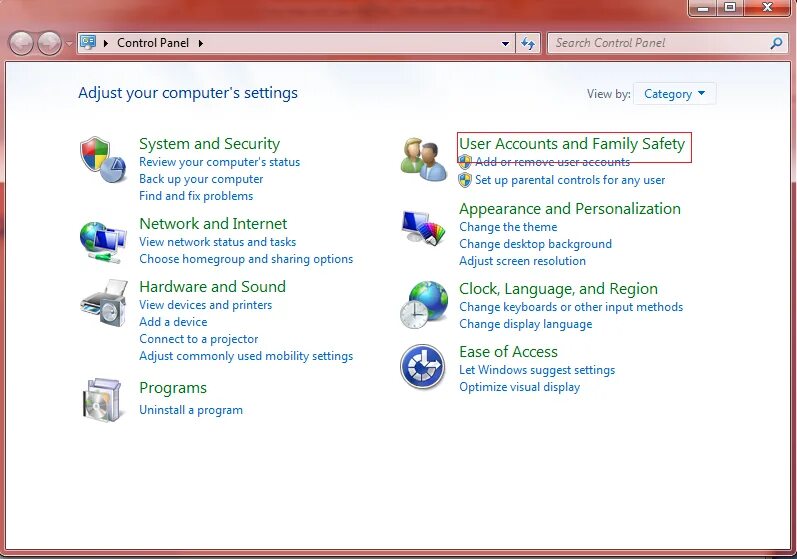The height and width of the screenshot is (559, 797).
Task: Open the Ease of Access heading
Action: tap(508, 352)
